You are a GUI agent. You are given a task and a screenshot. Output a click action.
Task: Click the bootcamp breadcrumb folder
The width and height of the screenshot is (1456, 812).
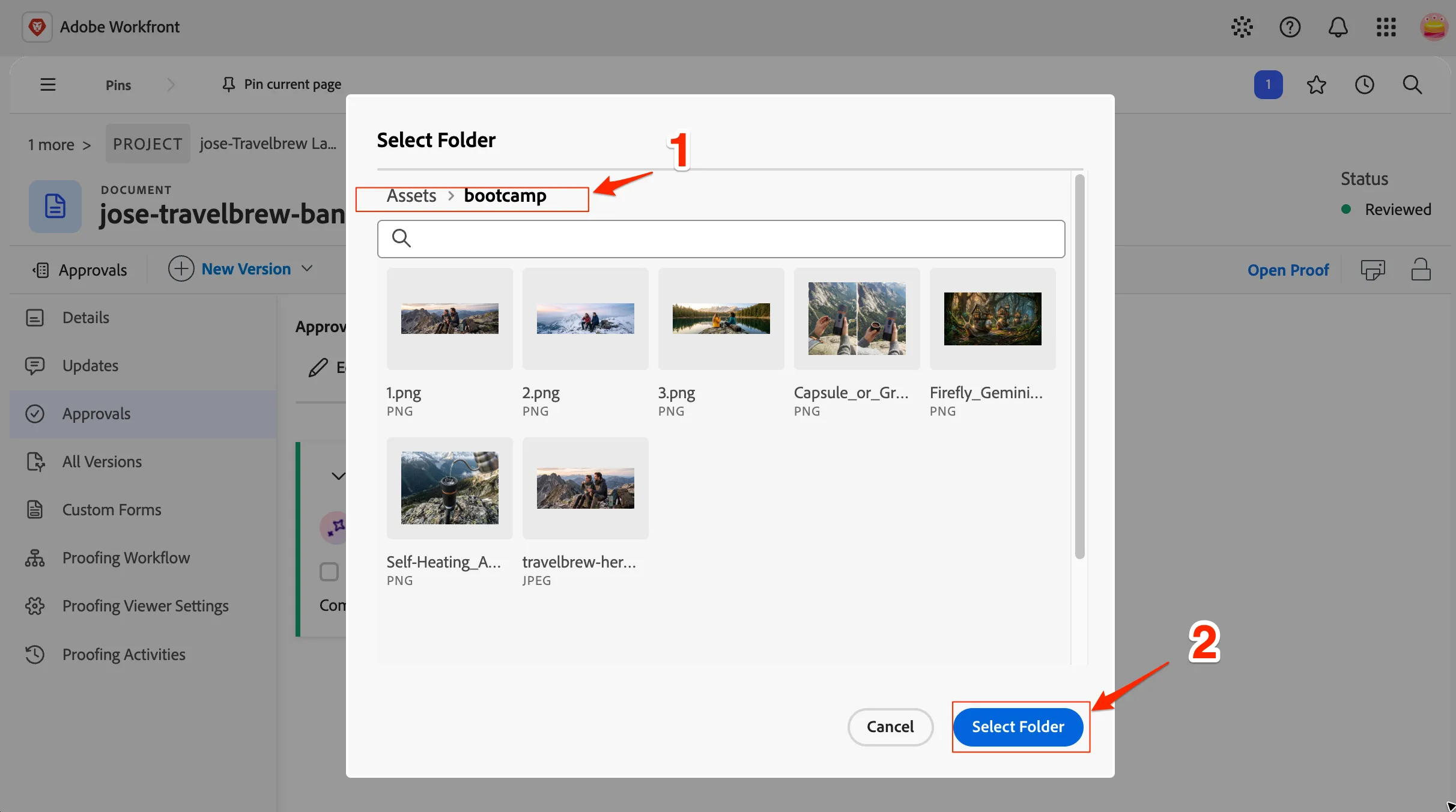(x=505, y=196)
